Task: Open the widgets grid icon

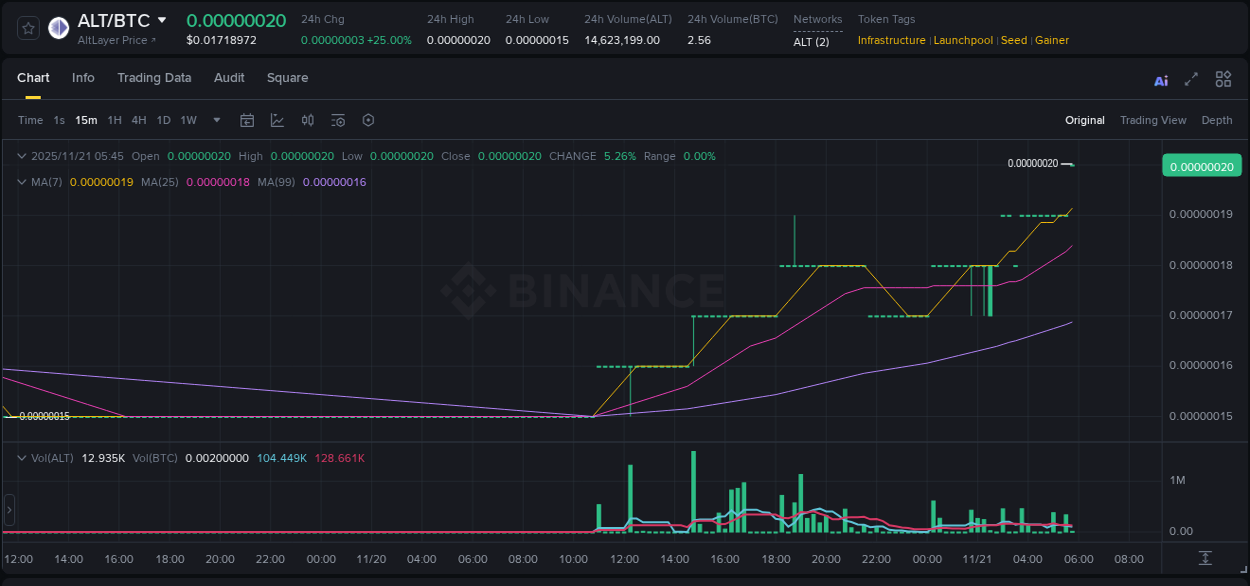Action: point(1223,79)
